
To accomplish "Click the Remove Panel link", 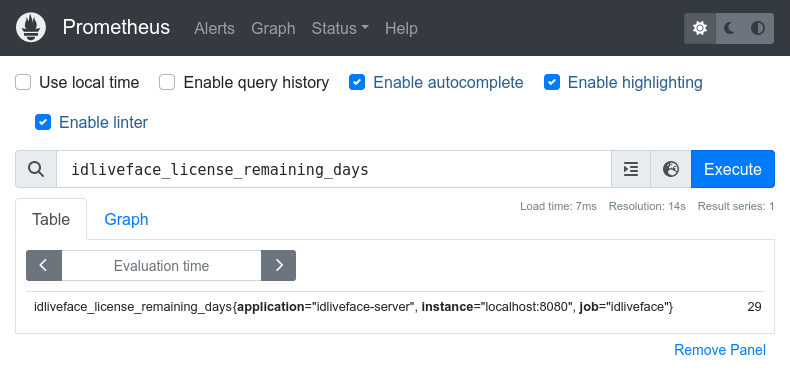I will pyautogui.click(x=719, y=350).
